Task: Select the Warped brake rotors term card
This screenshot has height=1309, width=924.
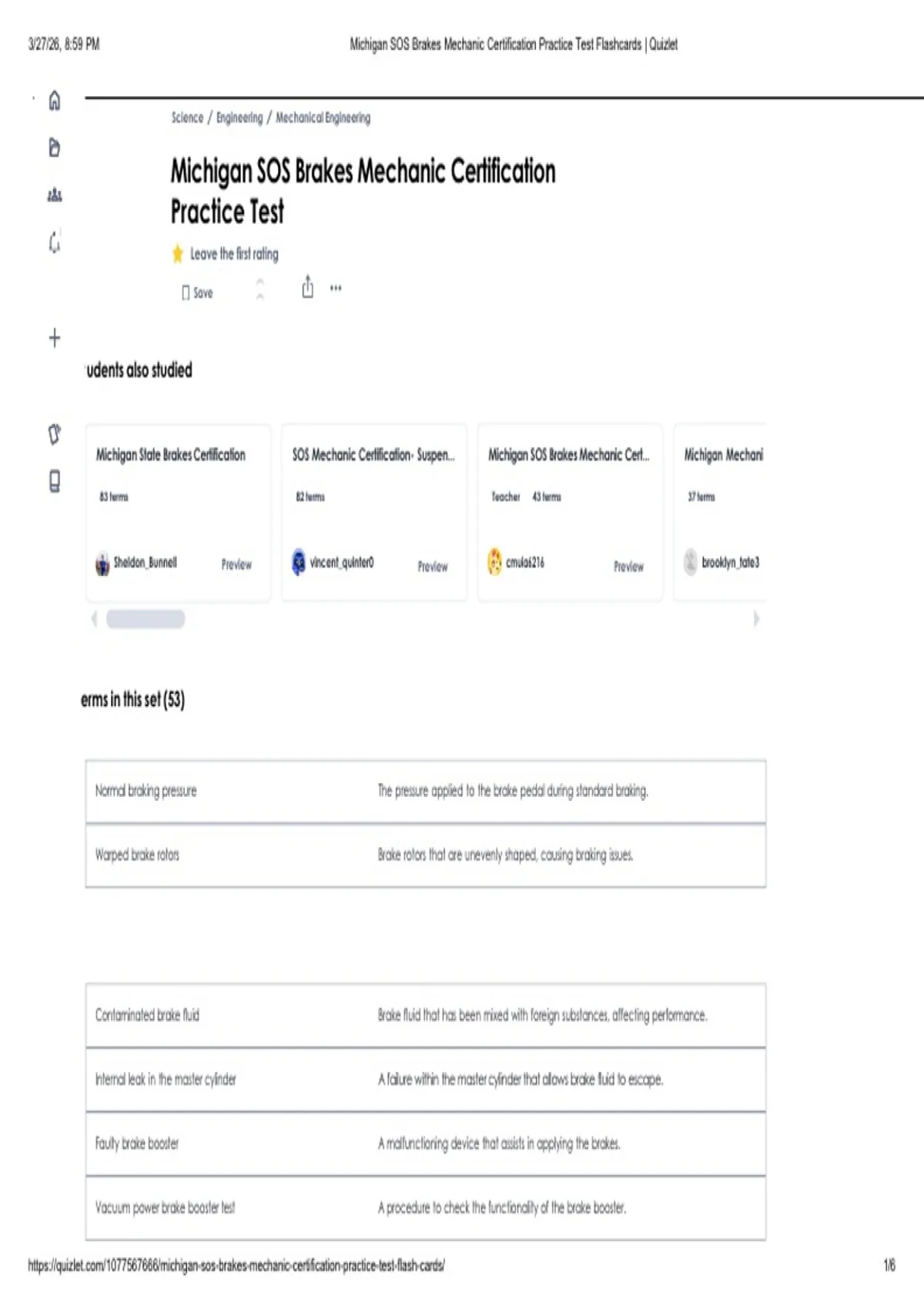Action: pos(426,855)
